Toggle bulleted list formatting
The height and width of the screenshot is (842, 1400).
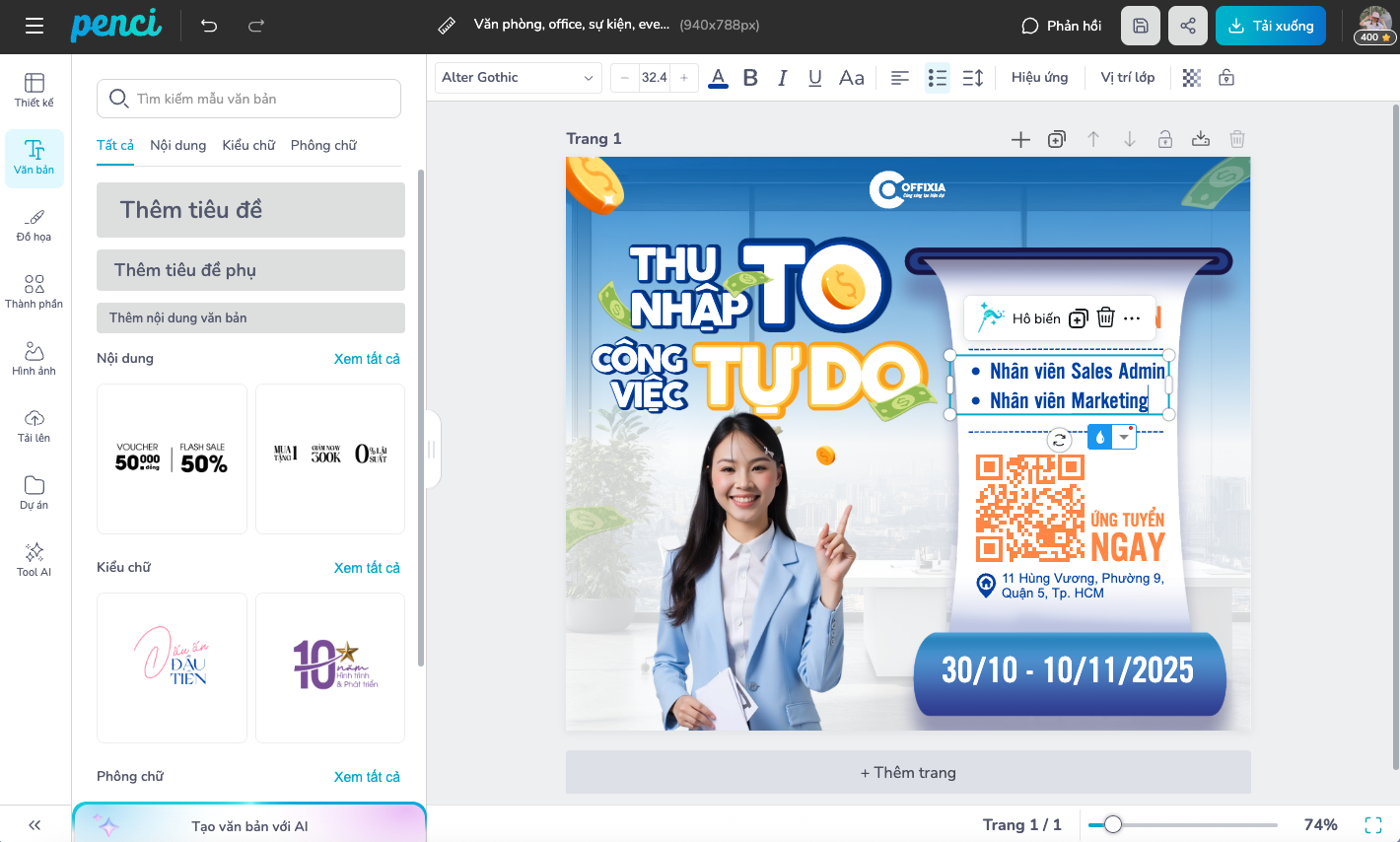point(937,78)
